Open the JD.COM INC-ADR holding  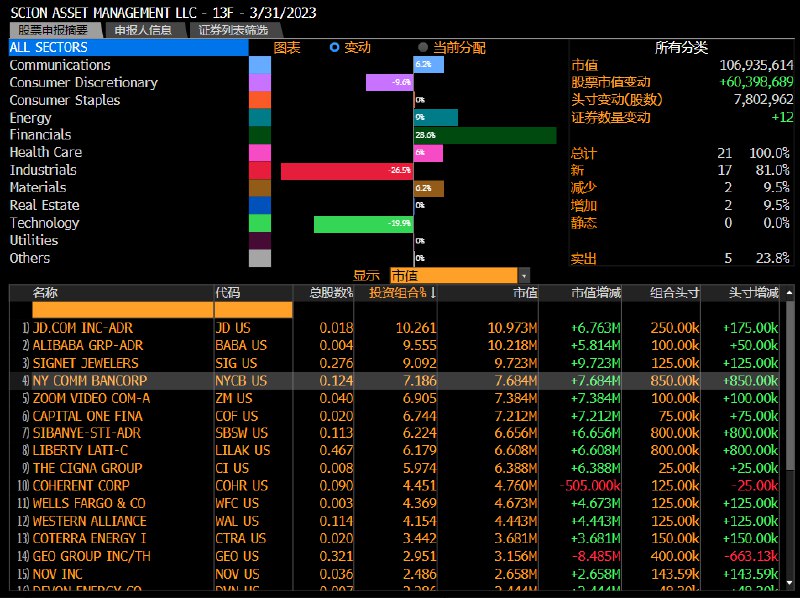[83, 328]
